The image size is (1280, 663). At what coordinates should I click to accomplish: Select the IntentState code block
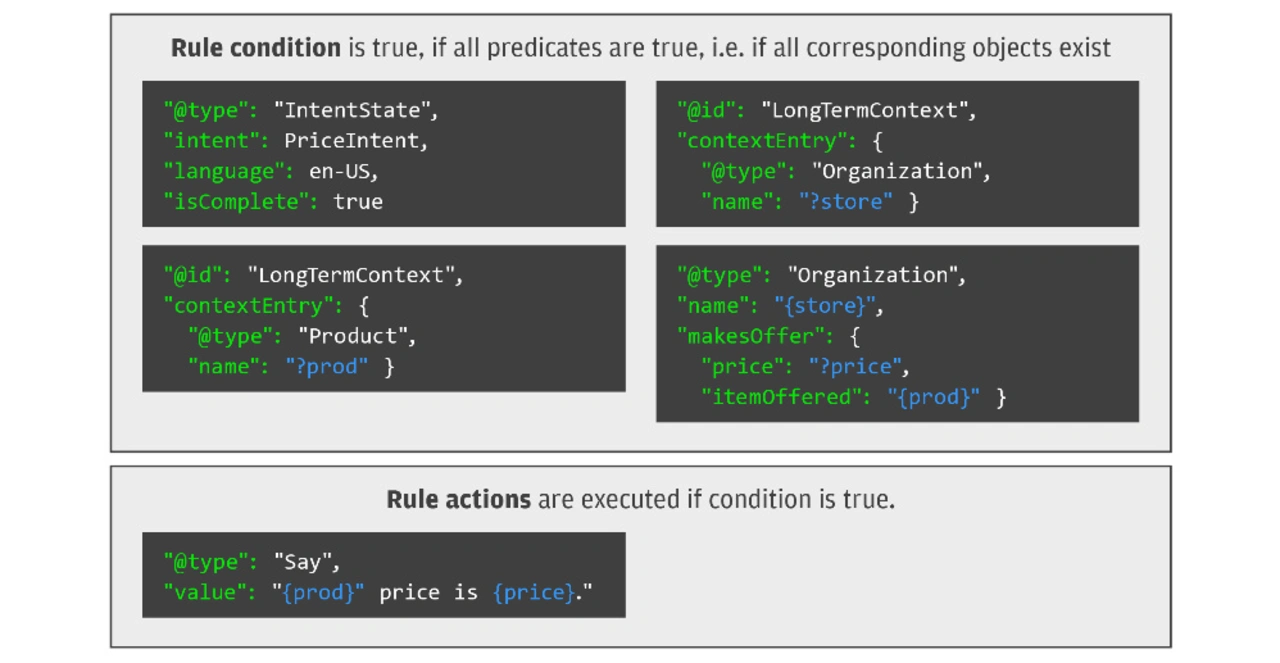tap(384, 154)
